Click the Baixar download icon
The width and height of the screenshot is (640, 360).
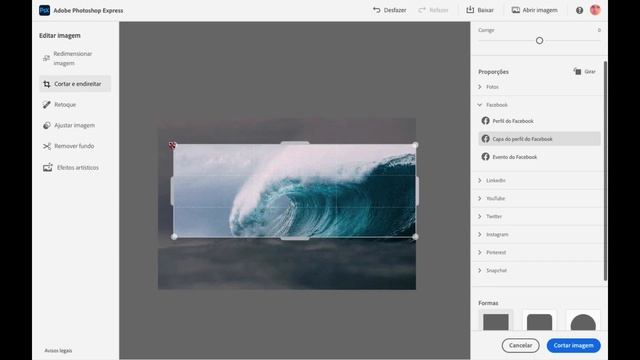coord(470,10)
